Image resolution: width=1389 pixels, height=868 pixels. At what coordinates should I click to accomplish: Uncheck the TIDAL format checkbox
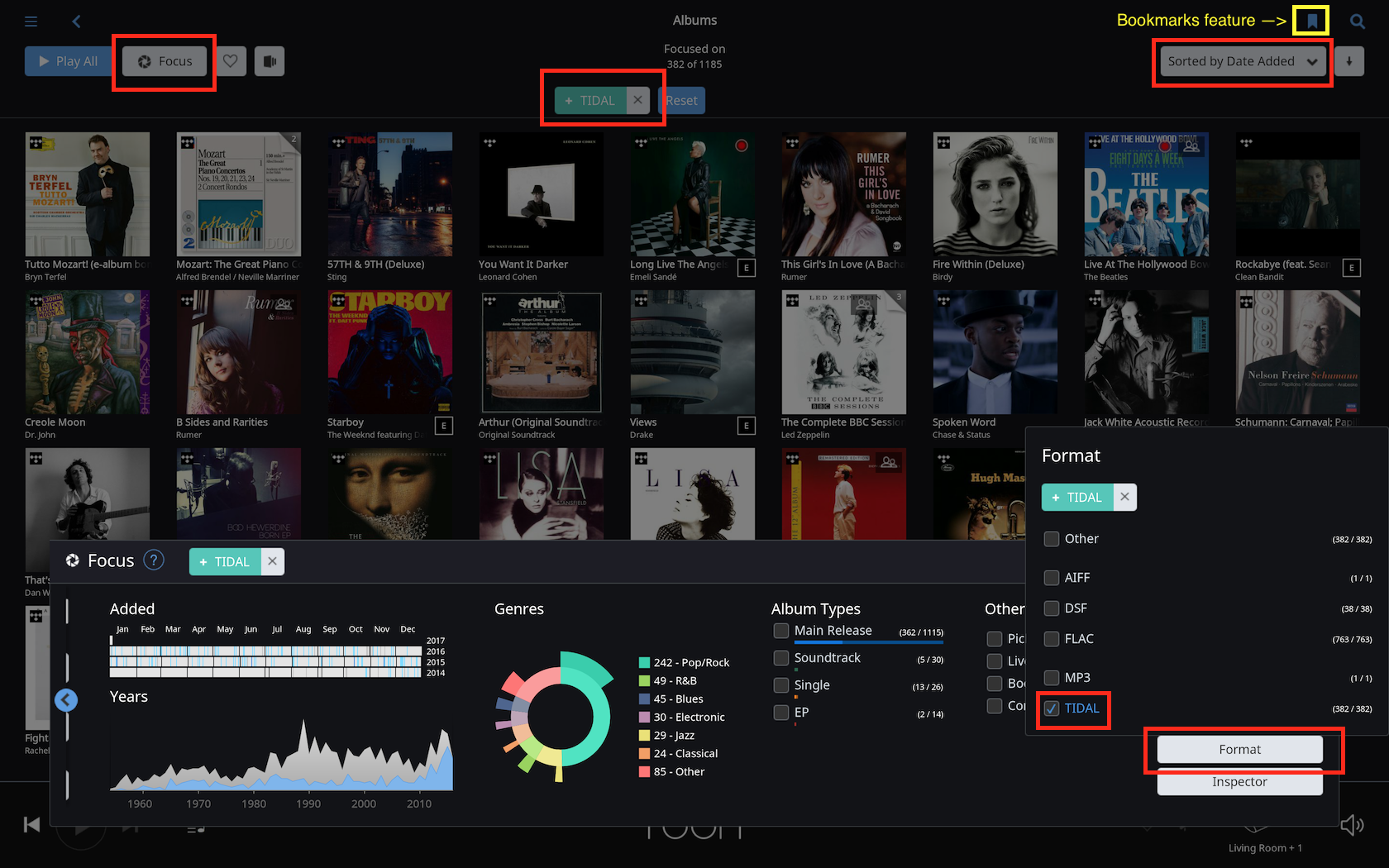[1052, 708]
